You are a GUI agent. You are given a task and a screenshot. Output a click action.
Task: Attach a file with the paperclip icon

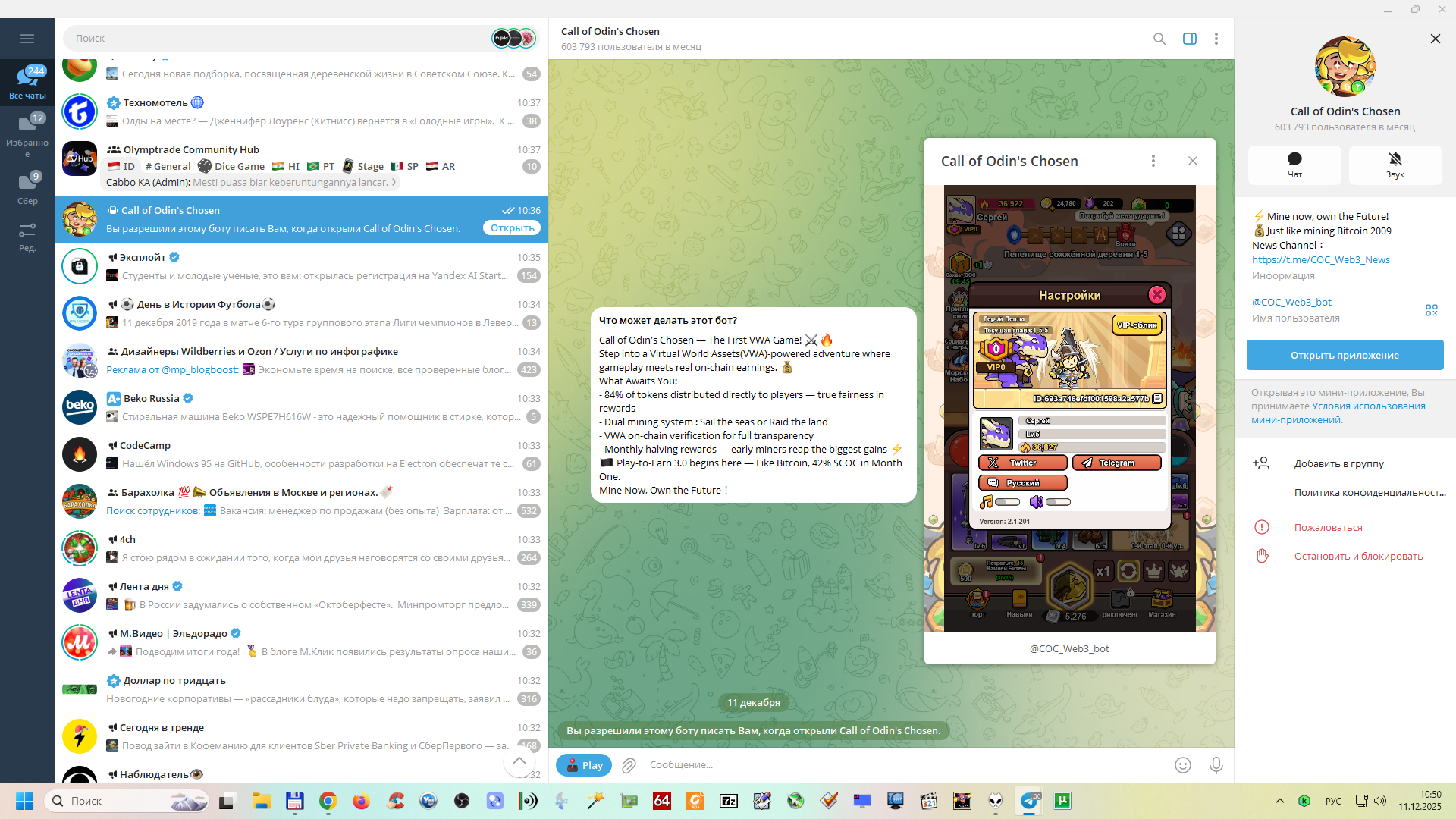[629, 765]
